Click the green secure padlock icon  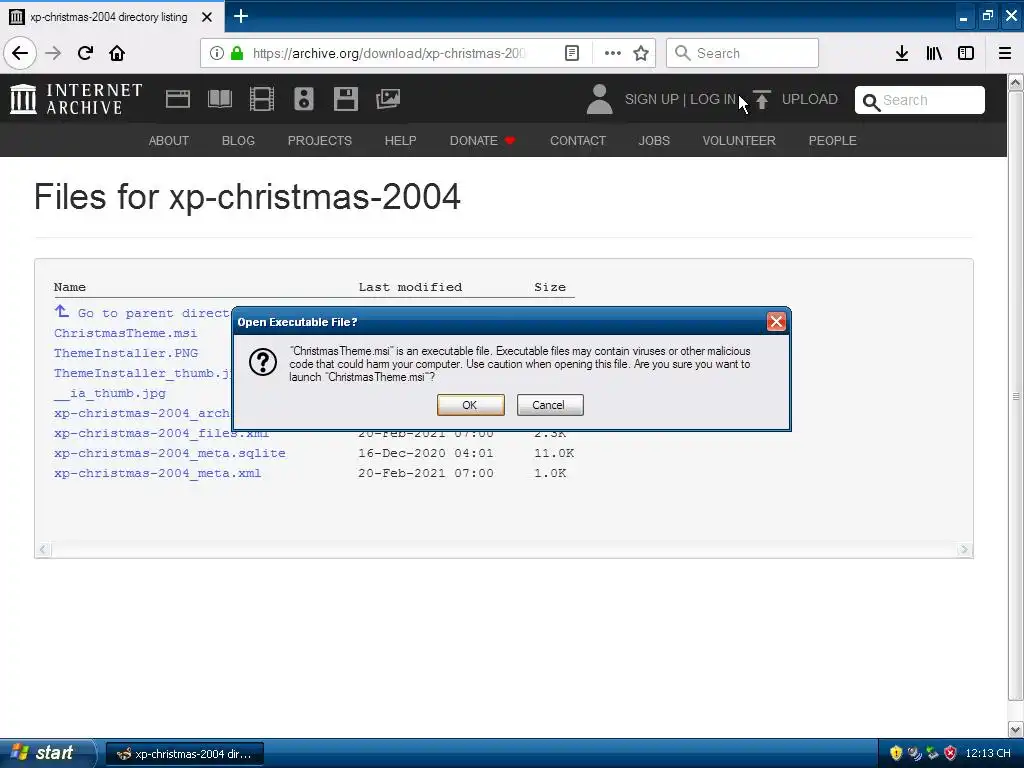coord(237,53)
